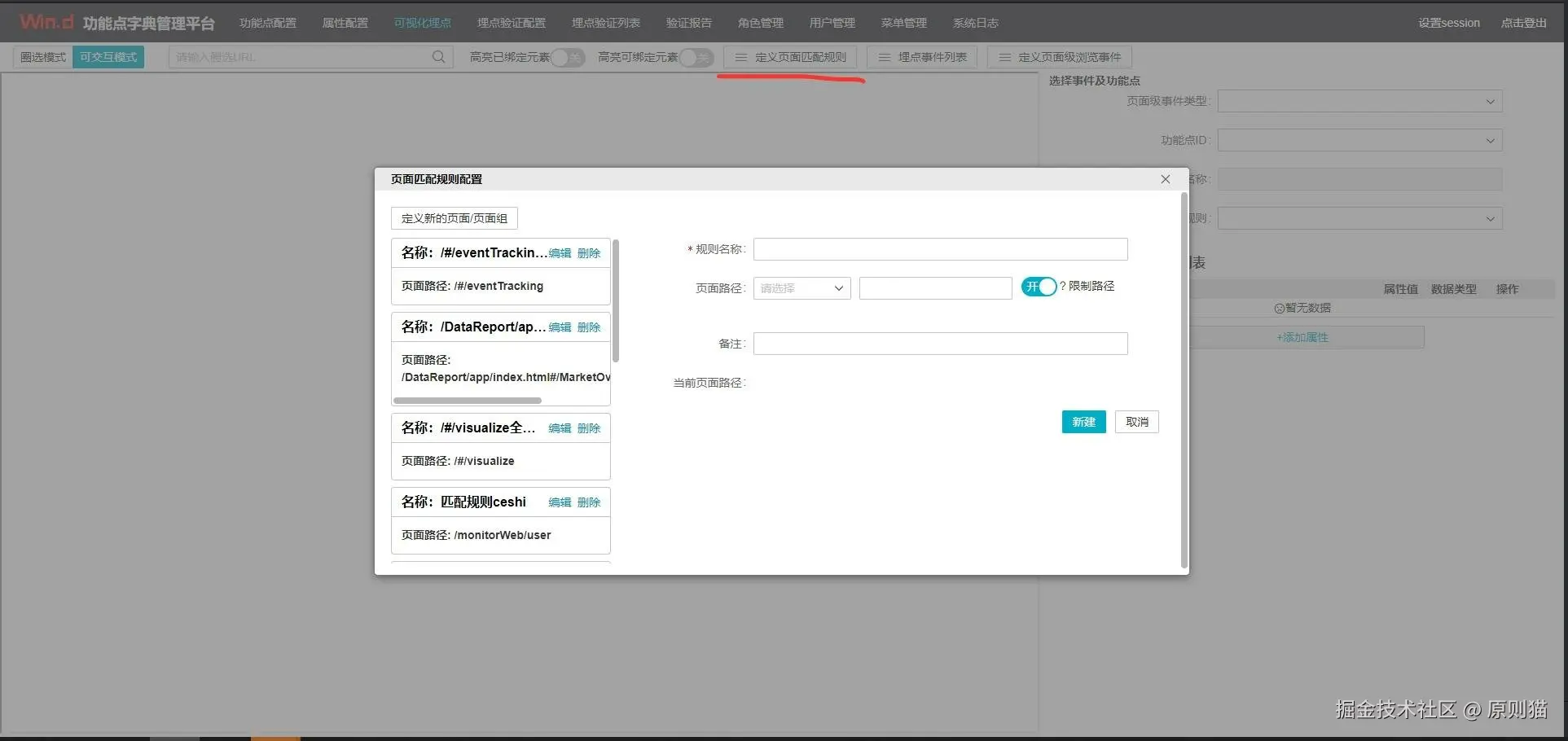The width and height of the screenshot is (1568, 741).
Task: Toggle the 高亮可绑定元素 switch
Action: click(x=696, y=57)
